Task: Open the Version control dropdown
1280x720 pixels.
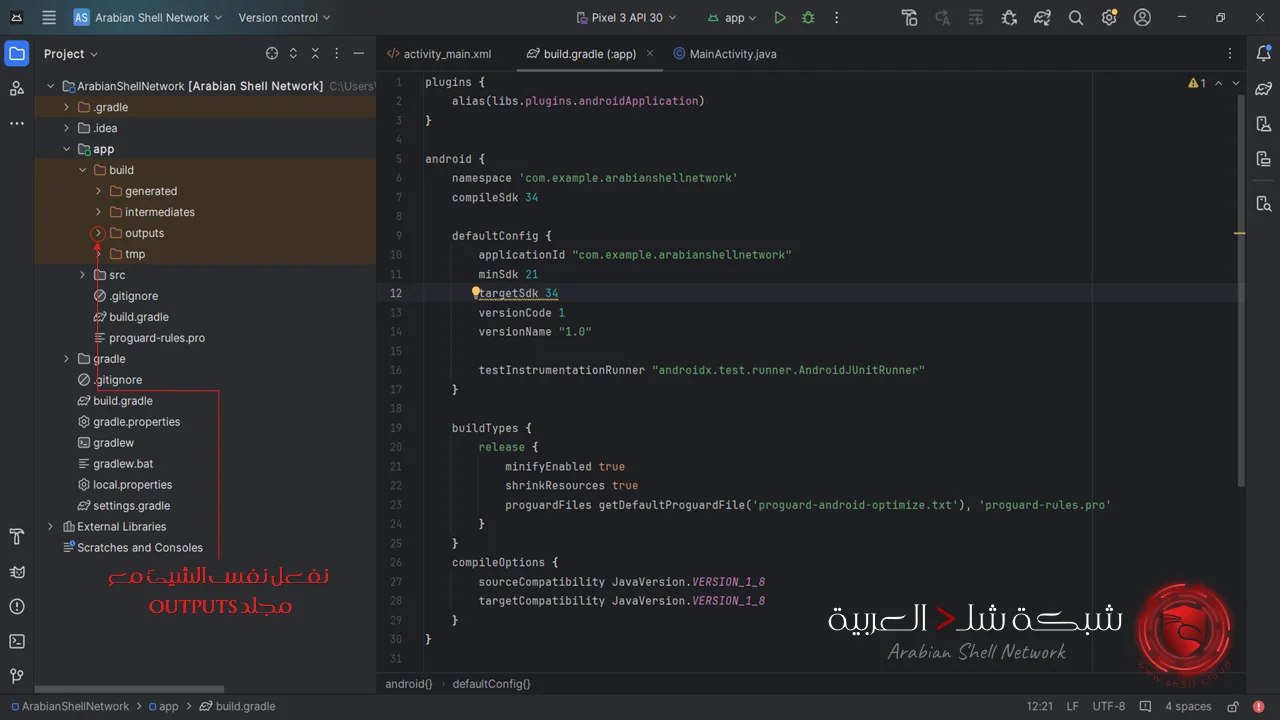Action: [x=284, y=18]
